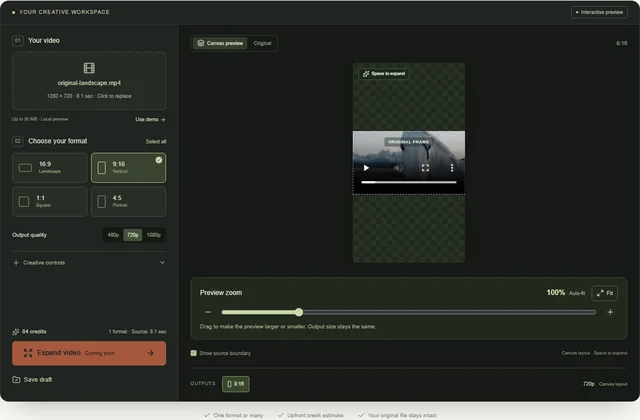Click the Save draft folder icon
The height and width of the screenshot is (420, 640).
(16, 380)
